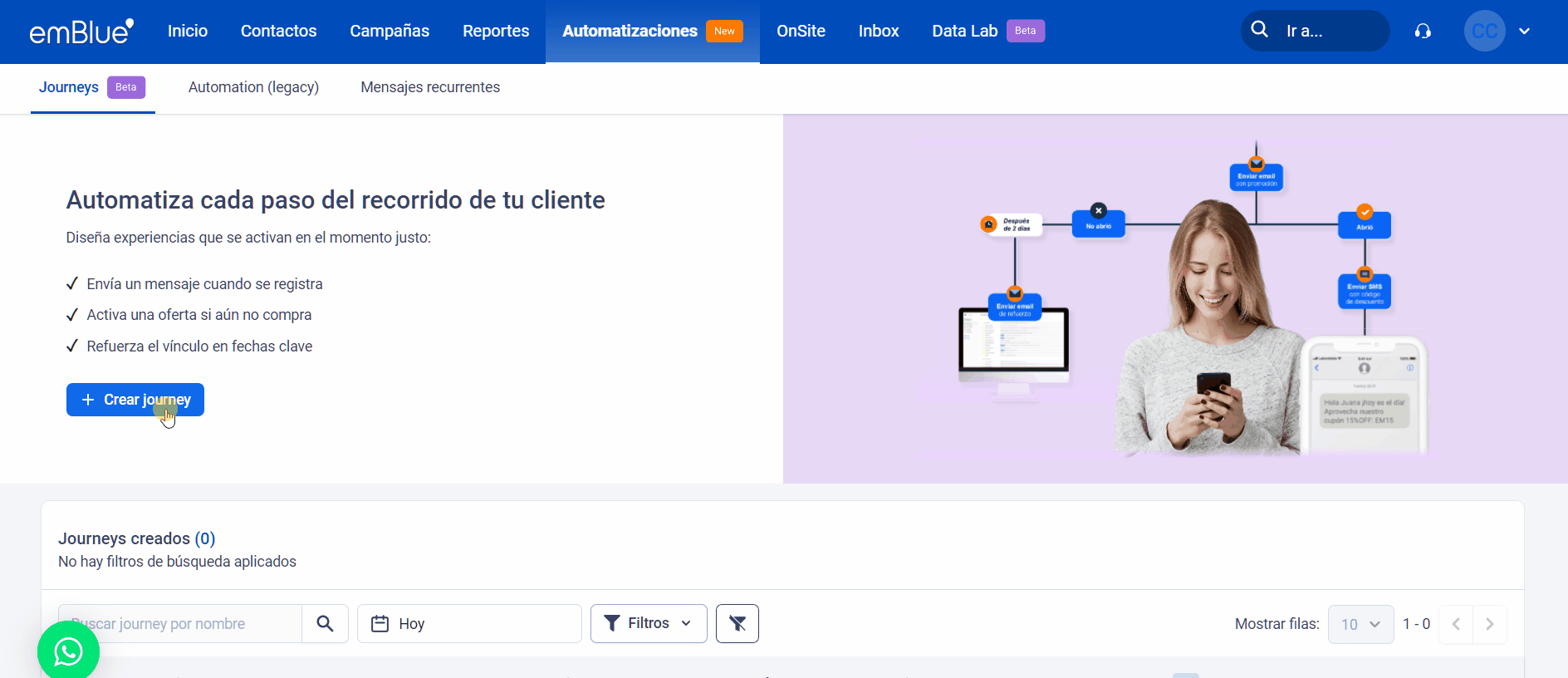Focus the journey name search field
Image resolution: width=1568 pixels, height=678 pixels.
pos(183,624)
